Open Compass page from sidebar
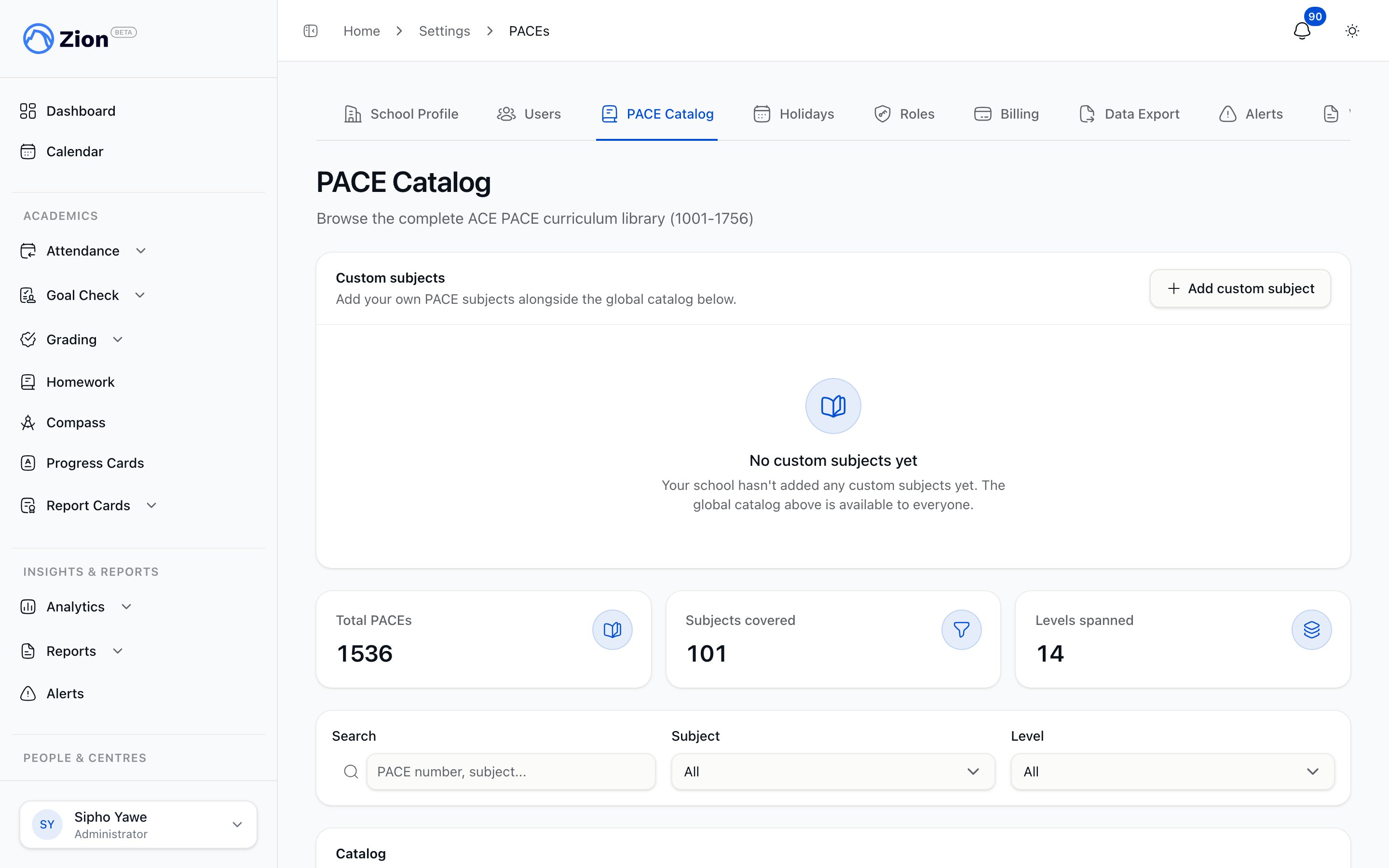The width and height of the screenshot is (1389, 868). click(76, 422)
